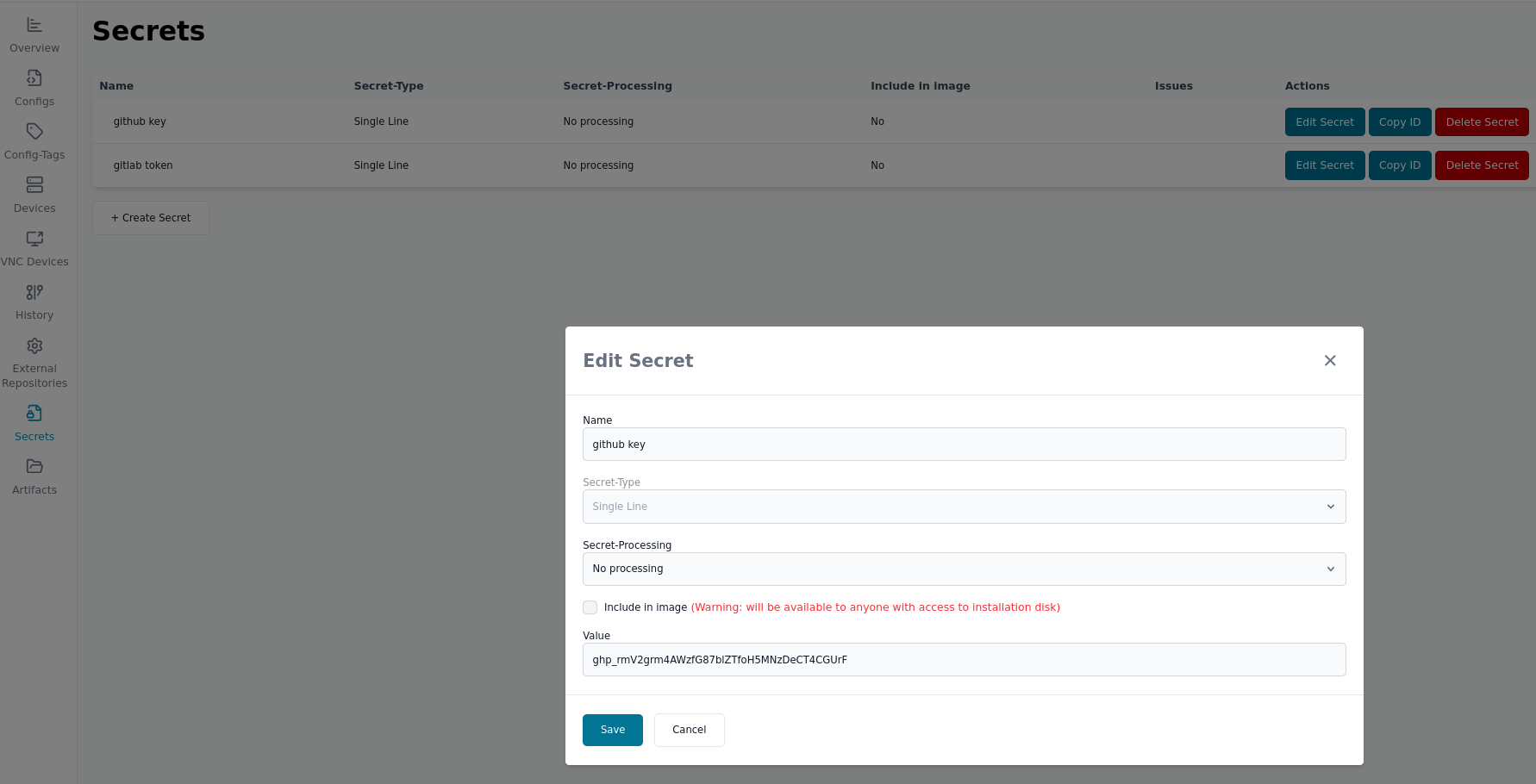Open the Secret-Type dropdown
The image size is (1536, 784).
[964, 507]
